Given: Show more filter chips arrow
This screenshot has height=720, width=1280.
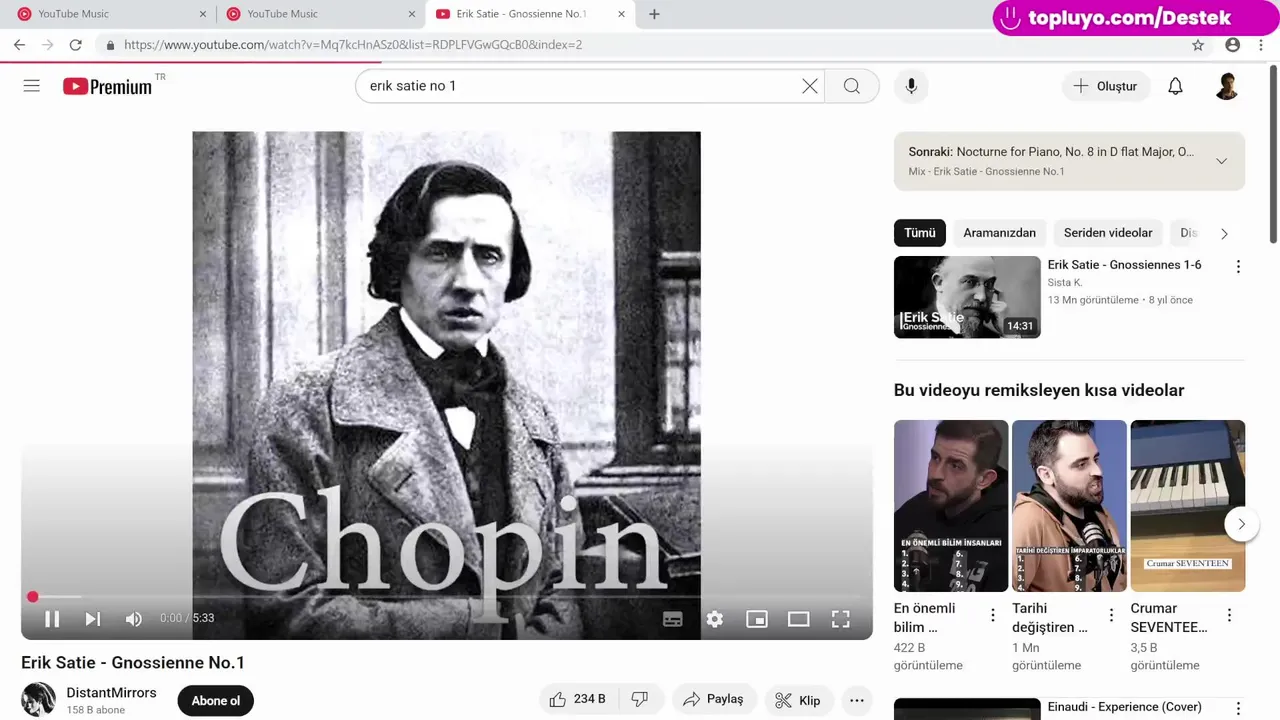Looking at the screenshot, I should 1224,234.
